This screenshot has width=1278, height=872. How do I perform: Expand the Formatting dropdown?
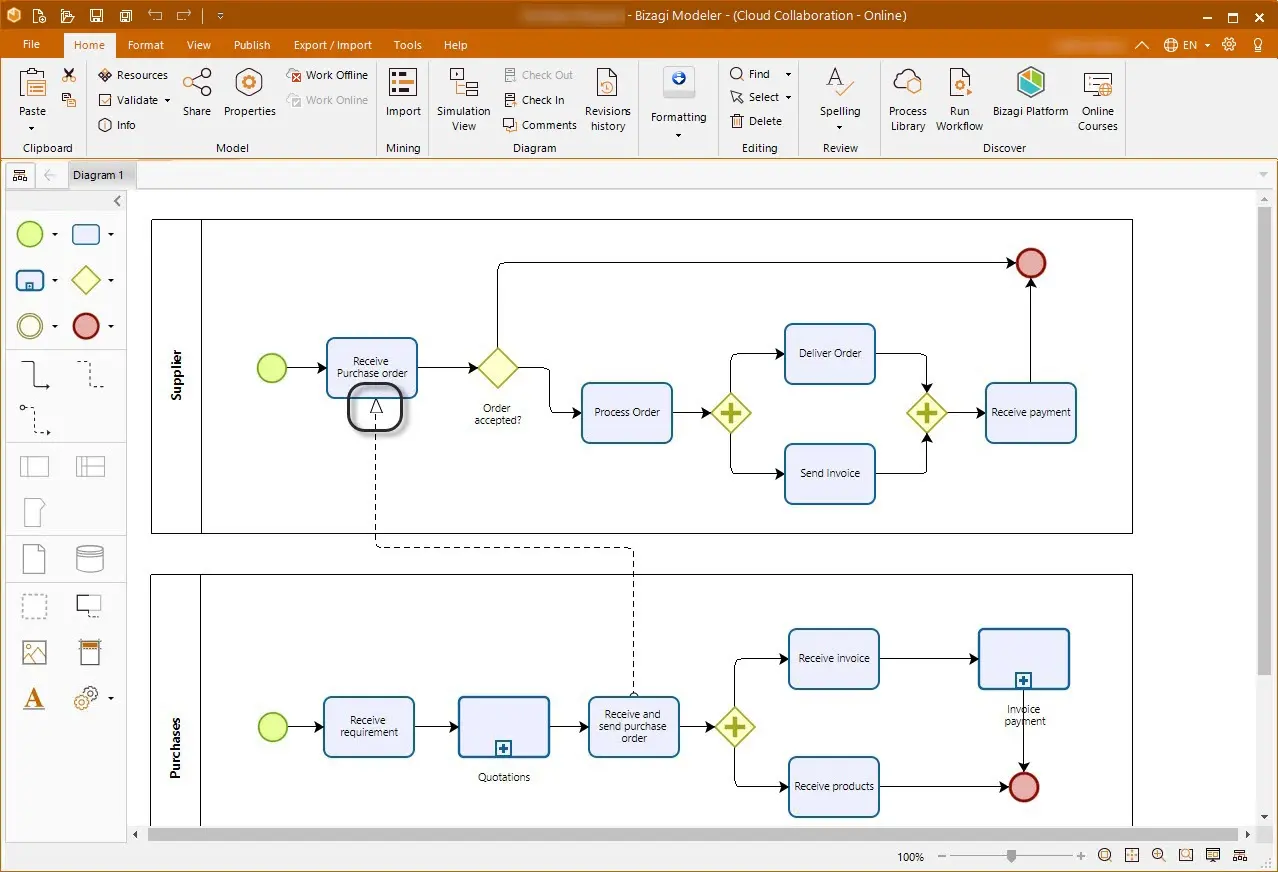[x=679, y=135]
